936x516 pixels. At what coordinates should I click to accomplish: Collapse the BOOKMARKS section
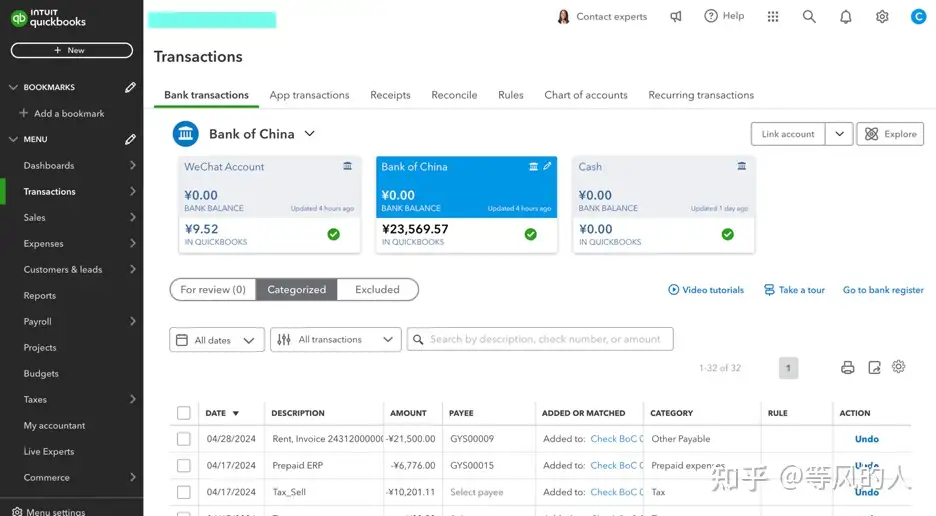(13, 87)
